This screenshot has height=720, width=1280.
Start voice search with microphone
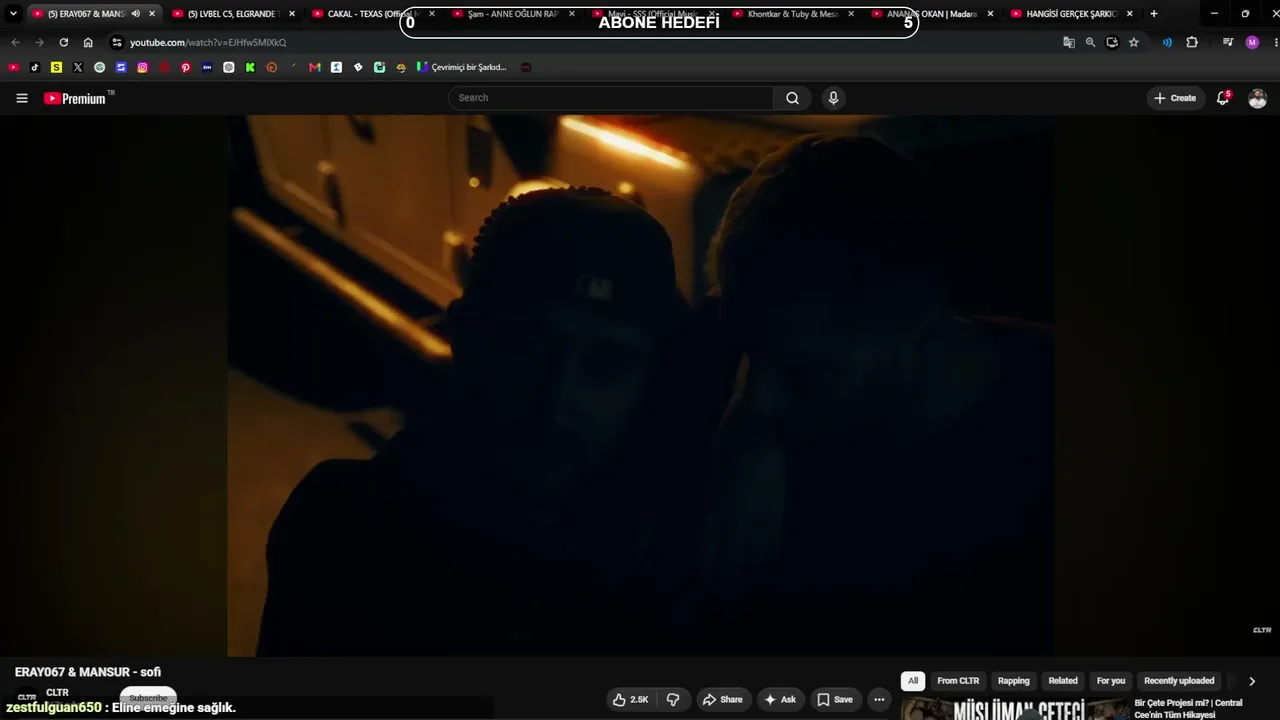coord(833,98)
